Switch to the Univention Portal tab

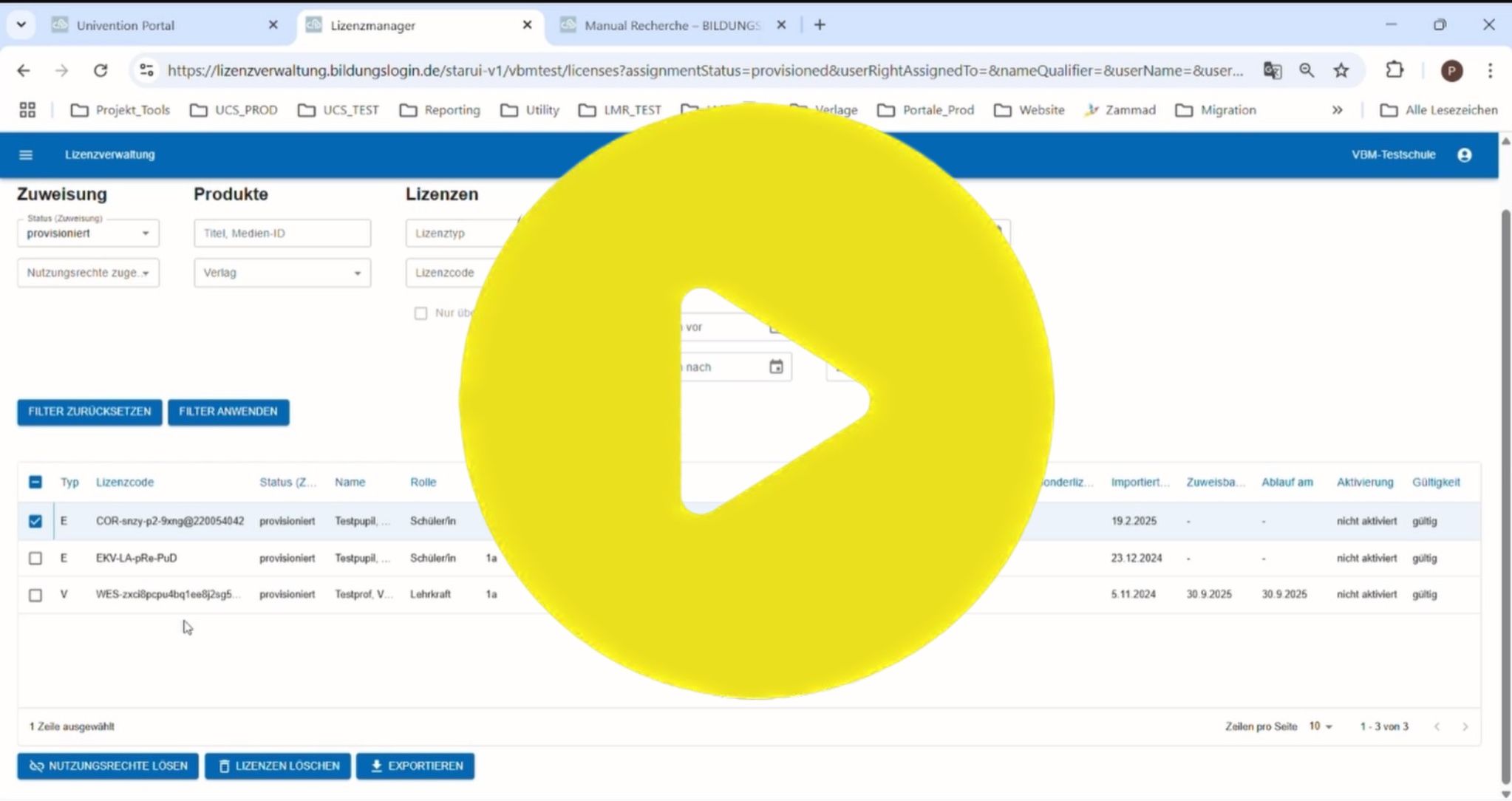tap(126, 25)
